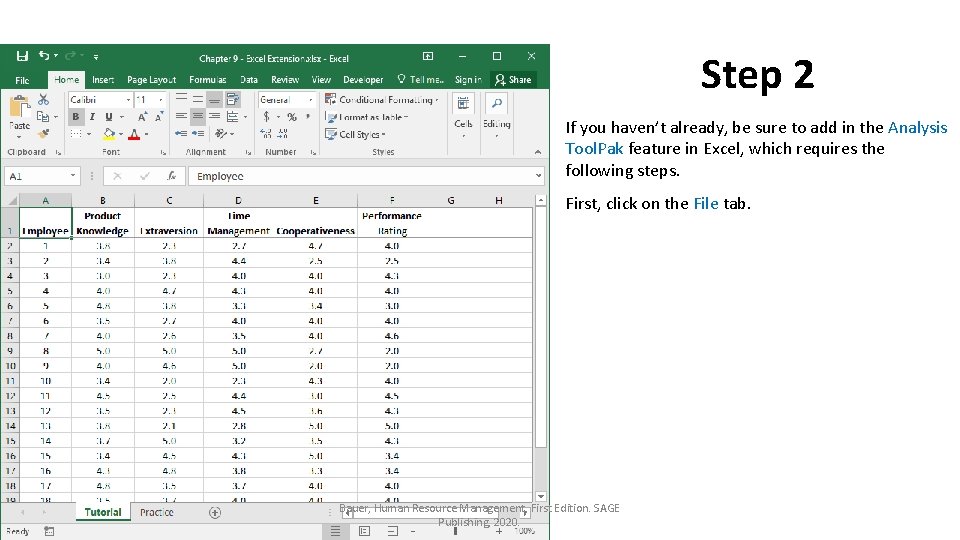Image resolution: width=960 pixels, height=540 pixels.
Task: Click the Align Left icon
Action: pyautogui.click(x=181, y=116)
